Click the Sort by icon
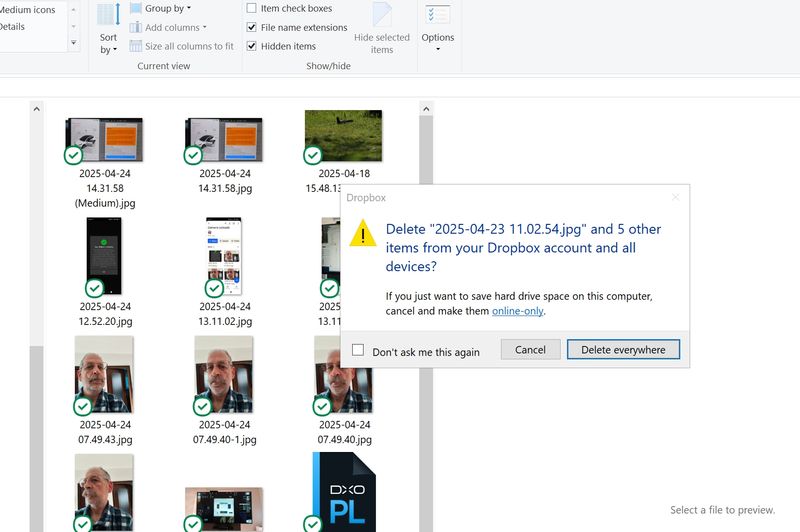Screen dimensions: 800x532 coord(108,14)
